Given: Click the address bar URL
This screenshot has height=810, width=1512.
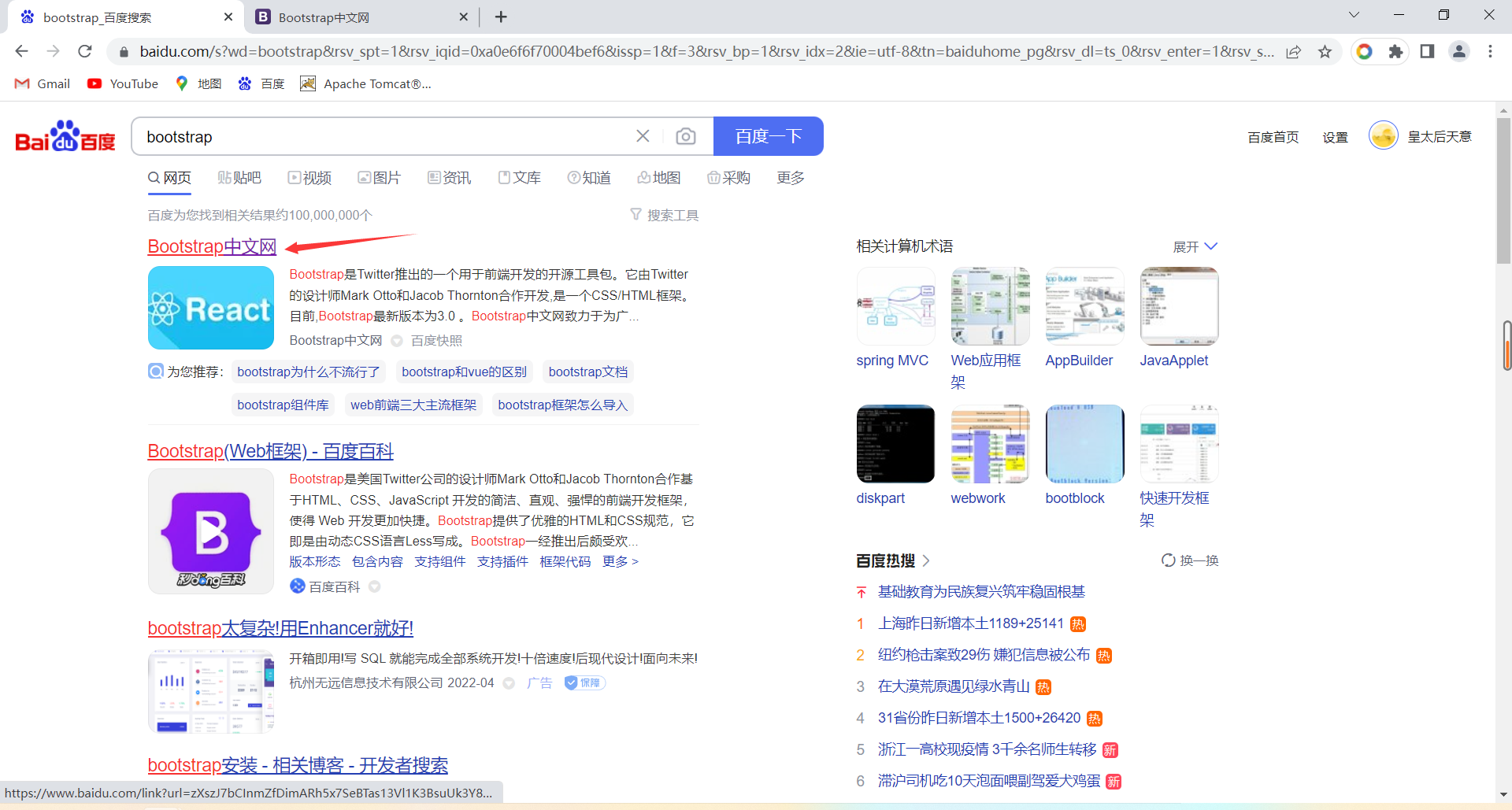Looking at the screenshot, I should point(706,51).
